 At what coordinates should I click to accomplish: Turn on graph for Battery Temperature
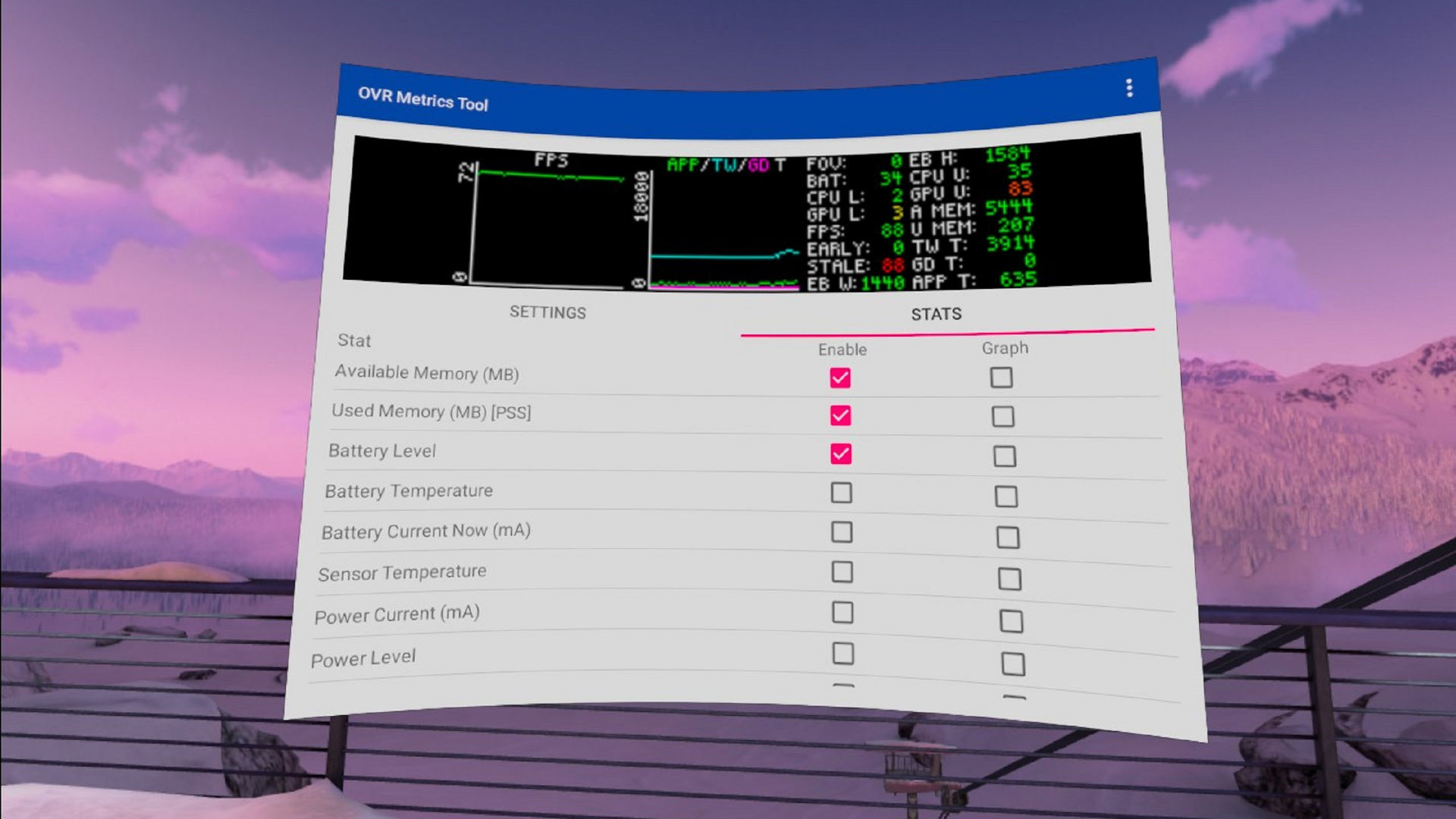pyautogui.click(x=1006, y=497)
